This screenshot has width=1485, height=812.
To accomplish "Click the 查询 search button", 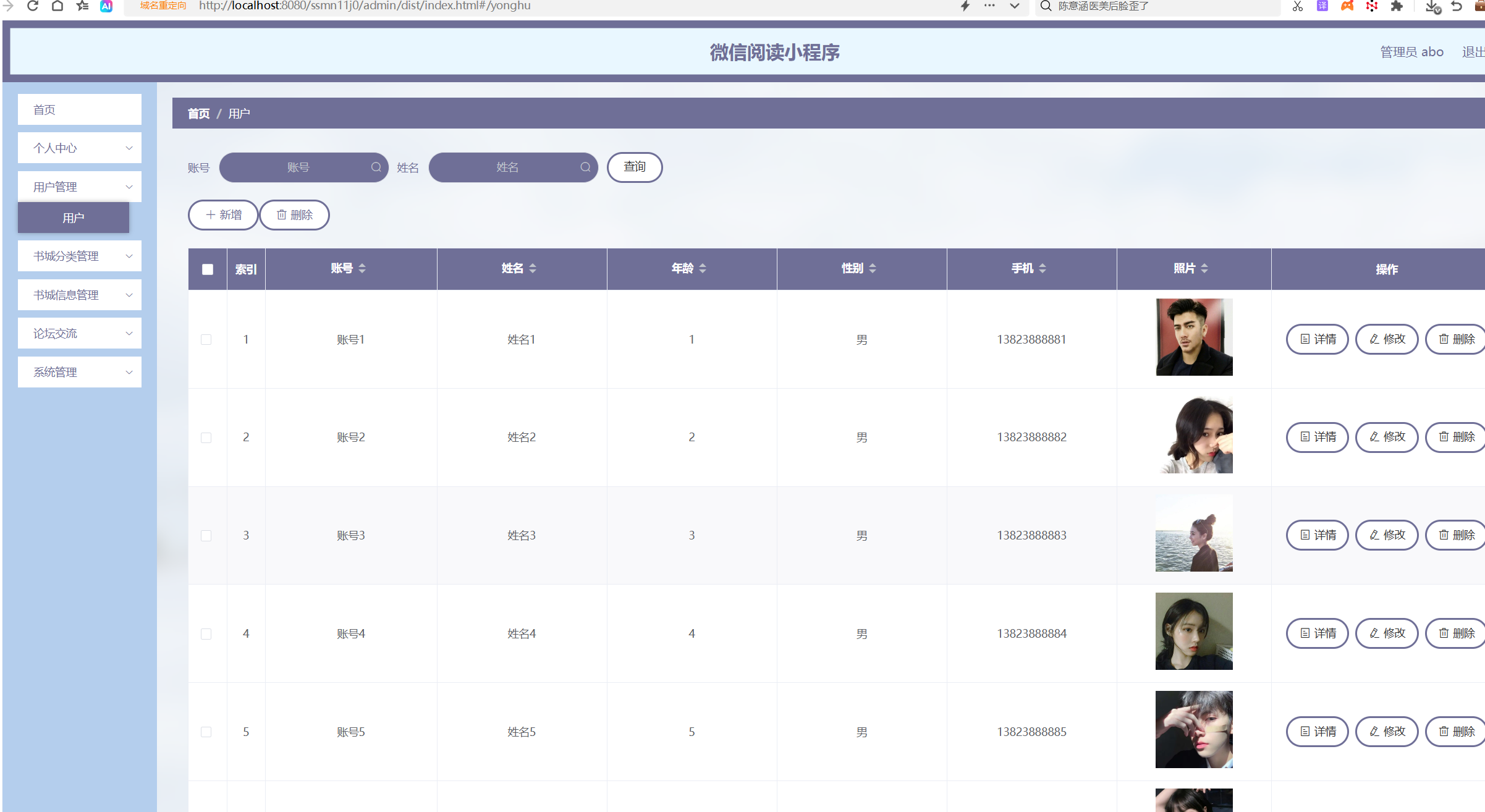I will click(x=635, y=167).
